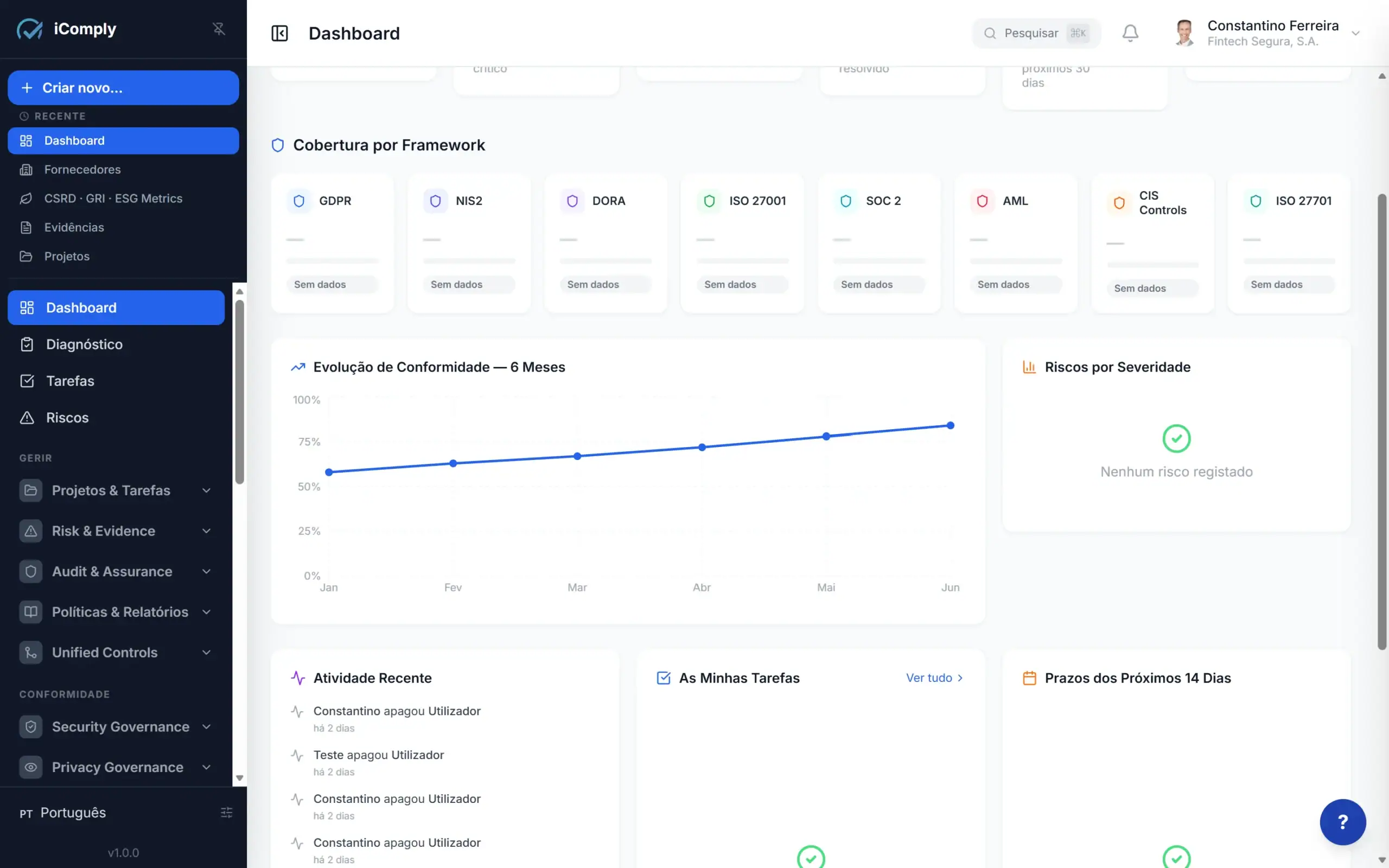Viewport: 1389px width, 868px height.
Task: Click As Minhas Tarefas checkbox icon
Action: 664,678
